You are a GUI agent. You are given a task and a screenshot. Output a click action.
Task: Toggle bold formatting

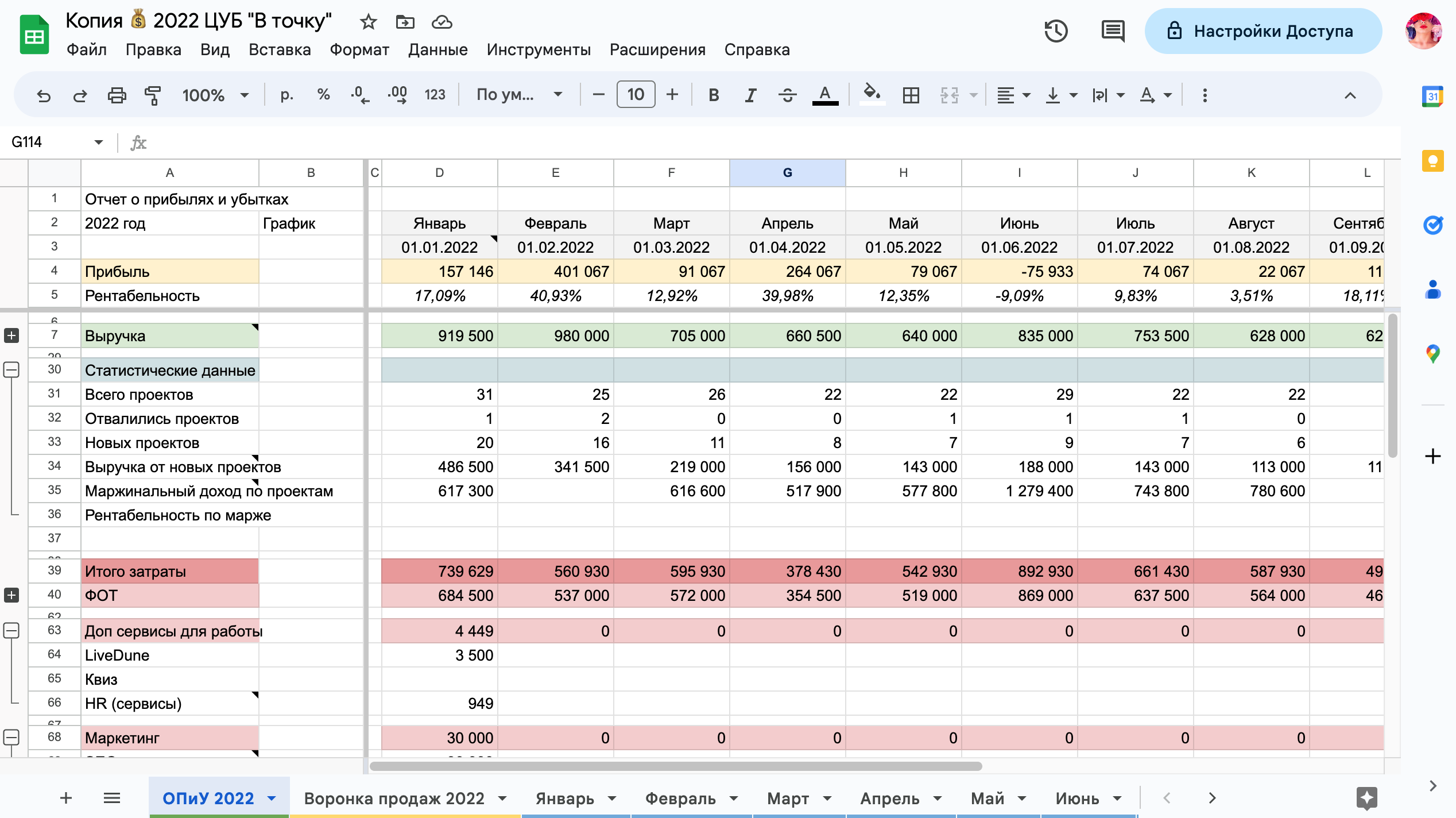pos(714,95)
